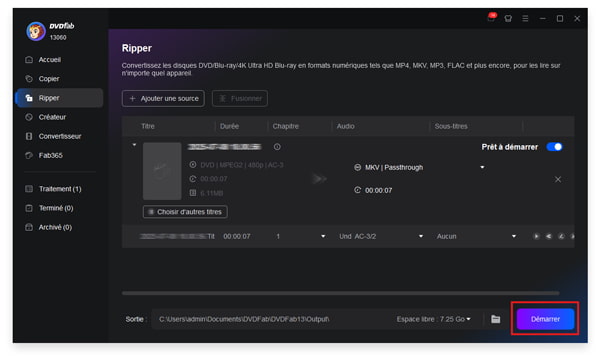This screenshot has width=600, height=360.
Task: Open the skin/theme shirt icon
Action: click(508, 18)
